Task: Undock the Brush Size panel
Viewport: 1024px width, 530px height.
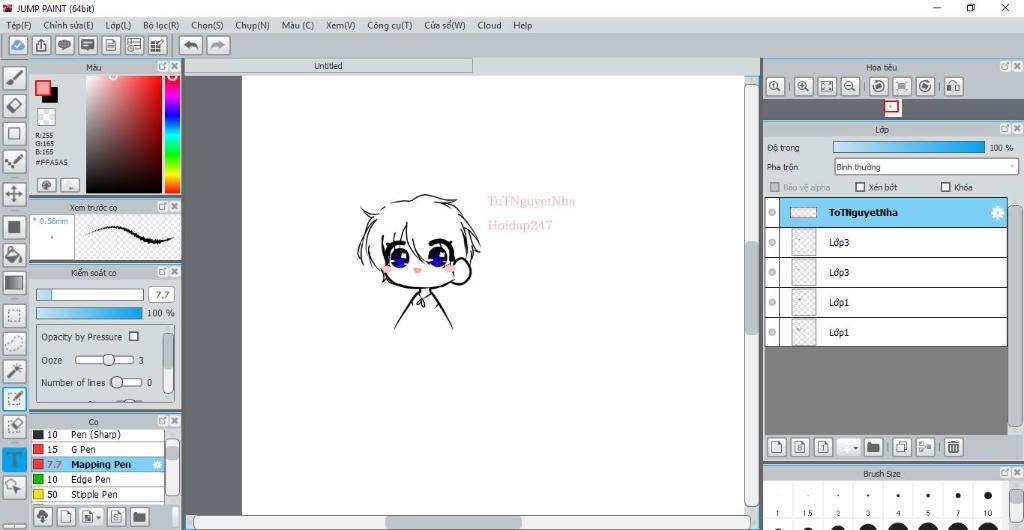Action: (1005, 473)
